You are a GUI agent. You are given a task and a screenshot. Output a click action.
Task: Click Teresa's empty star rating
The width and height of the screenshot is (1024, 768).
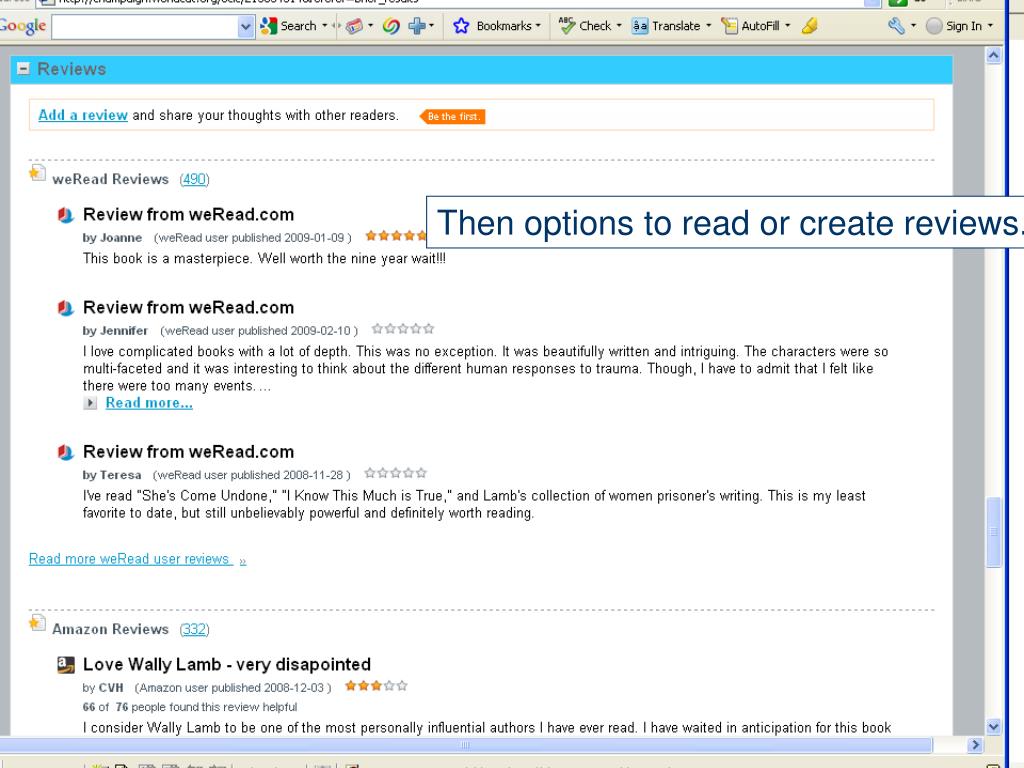396,473
